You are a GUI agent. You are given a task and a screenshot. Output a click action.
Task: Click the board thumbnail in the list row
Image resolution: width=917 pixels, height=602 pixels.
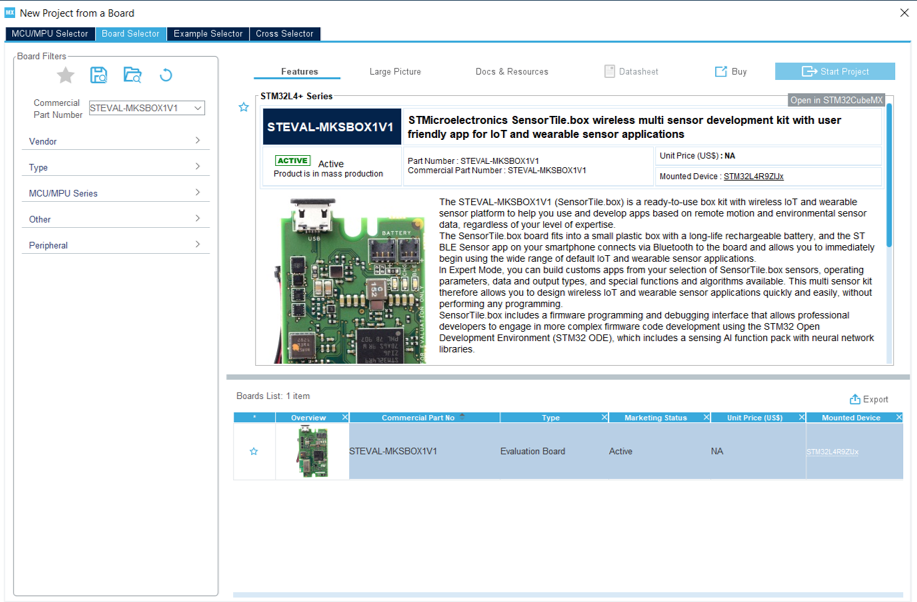[312, 451]
